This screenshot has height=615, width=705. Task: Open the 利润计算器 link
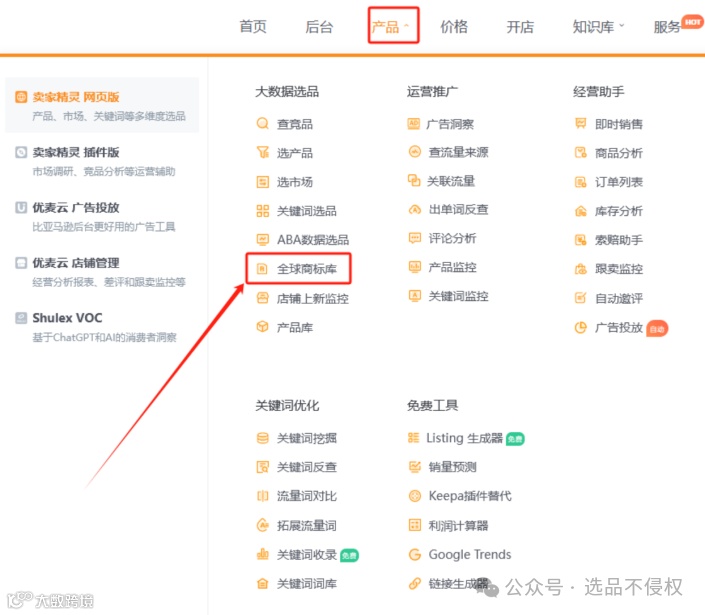(458, 525)
